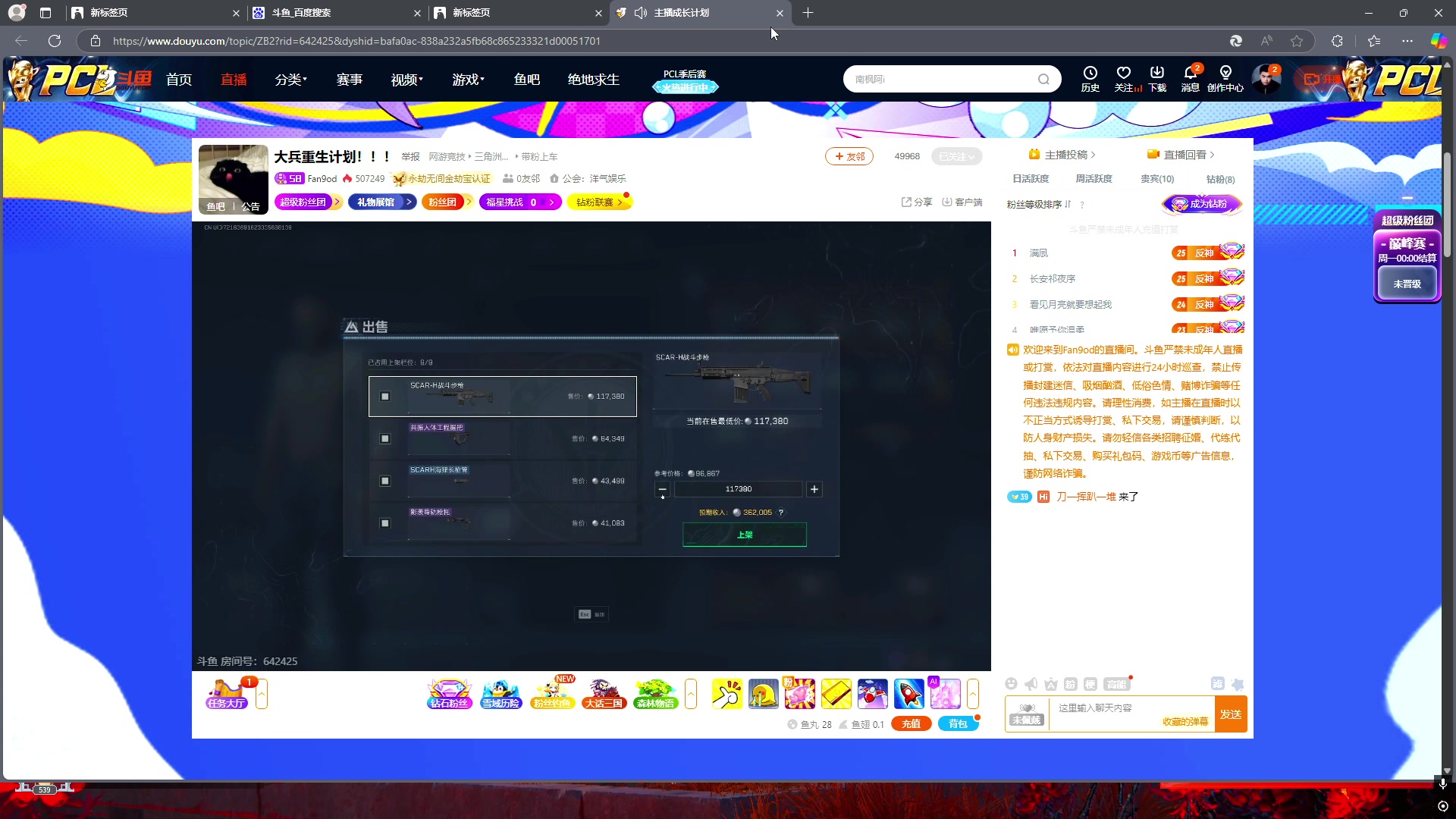Click the 发送 send button

coord(1231,714)
